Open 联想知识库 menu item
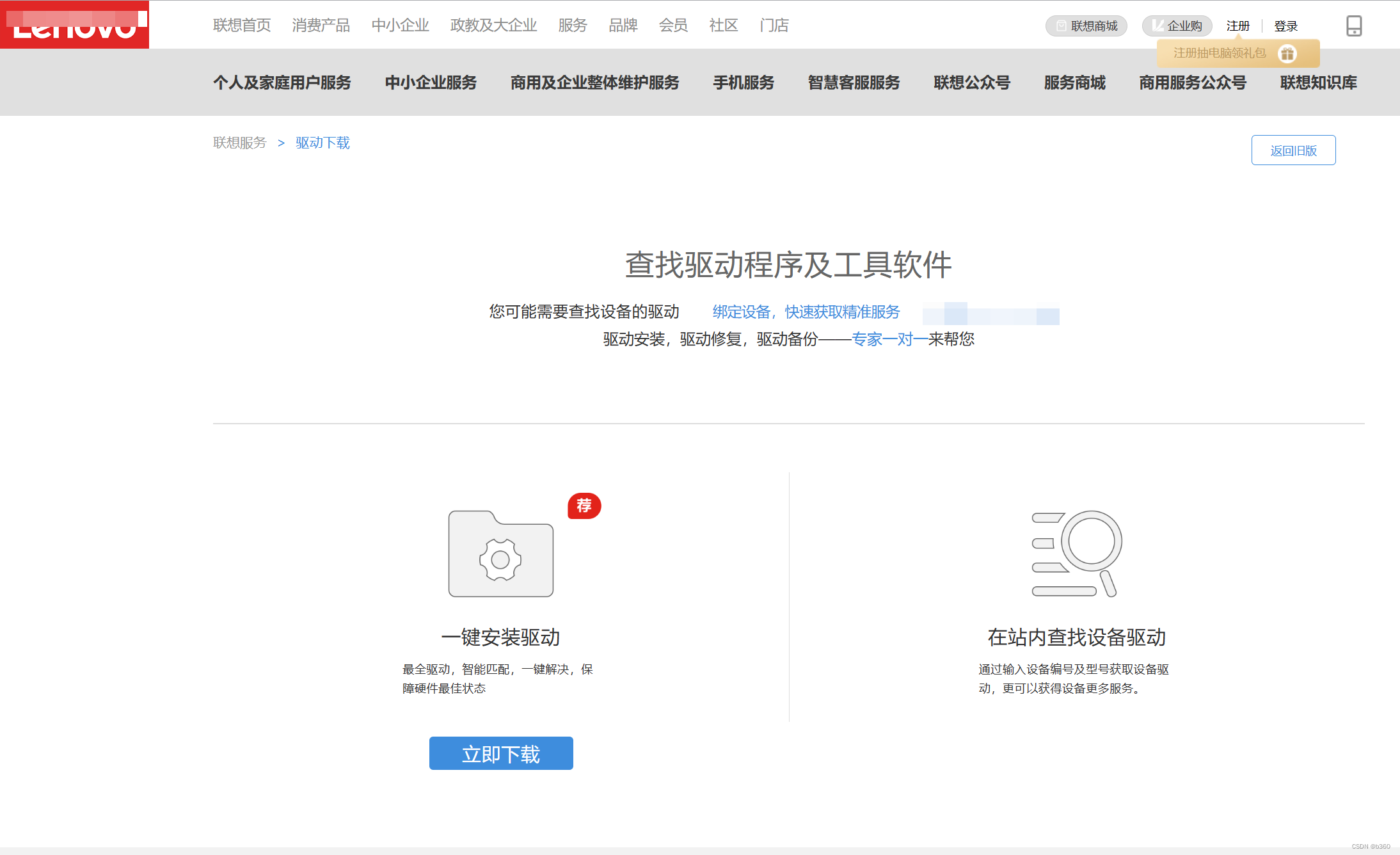This screenshot has width=1400, height=855. (1318, 83)
